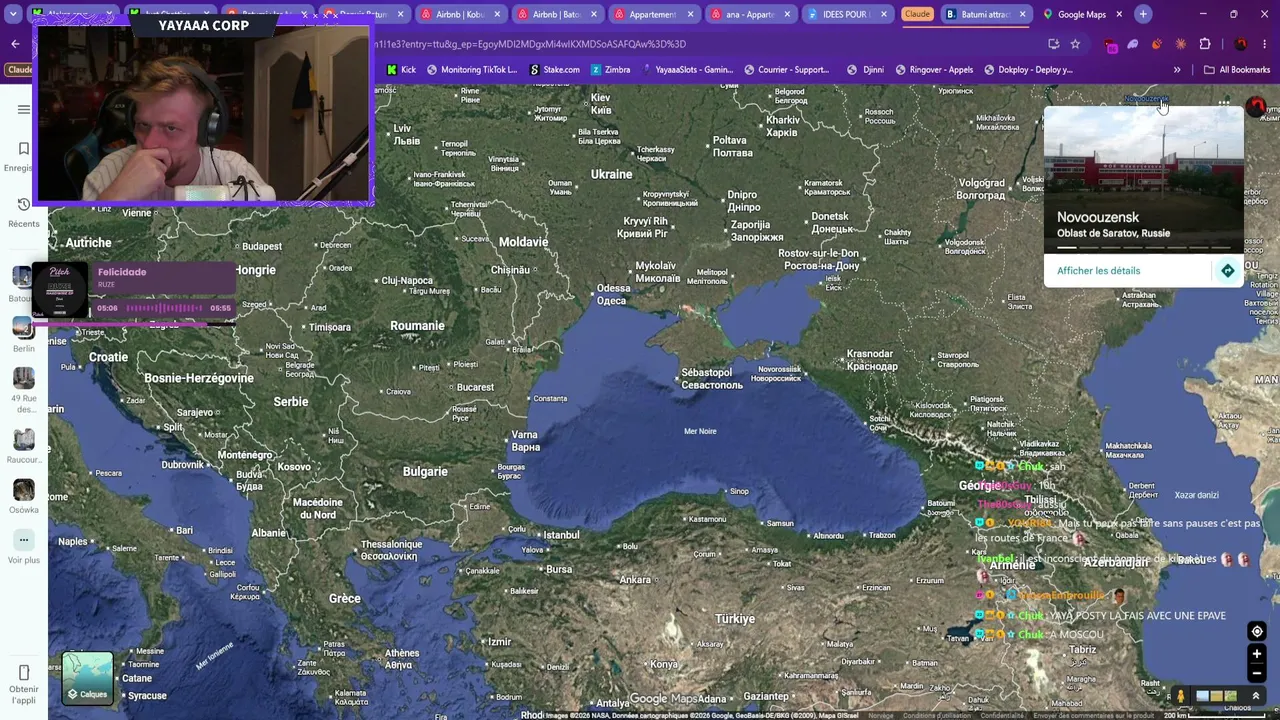This screenshot has width=1280, height=720.
Task: Select the first imagery thumbnail in strip
Action: pyautogui.click(x=1203, y=696)
